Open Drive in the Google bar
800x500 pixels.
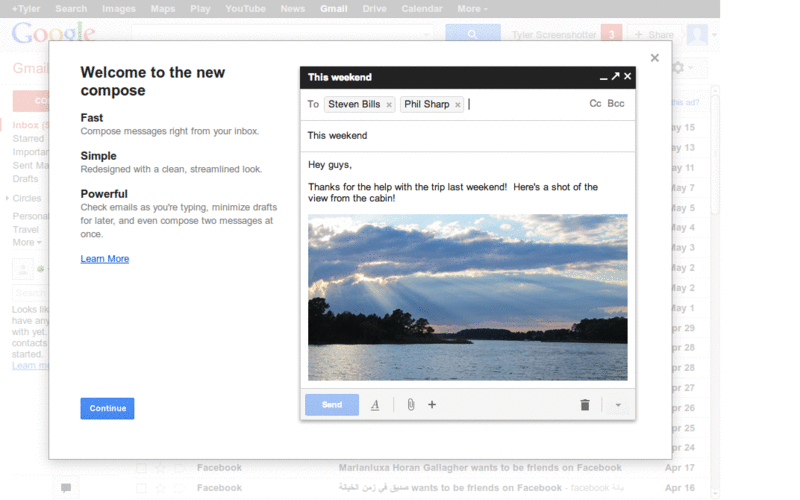click(x=374, y=9)
